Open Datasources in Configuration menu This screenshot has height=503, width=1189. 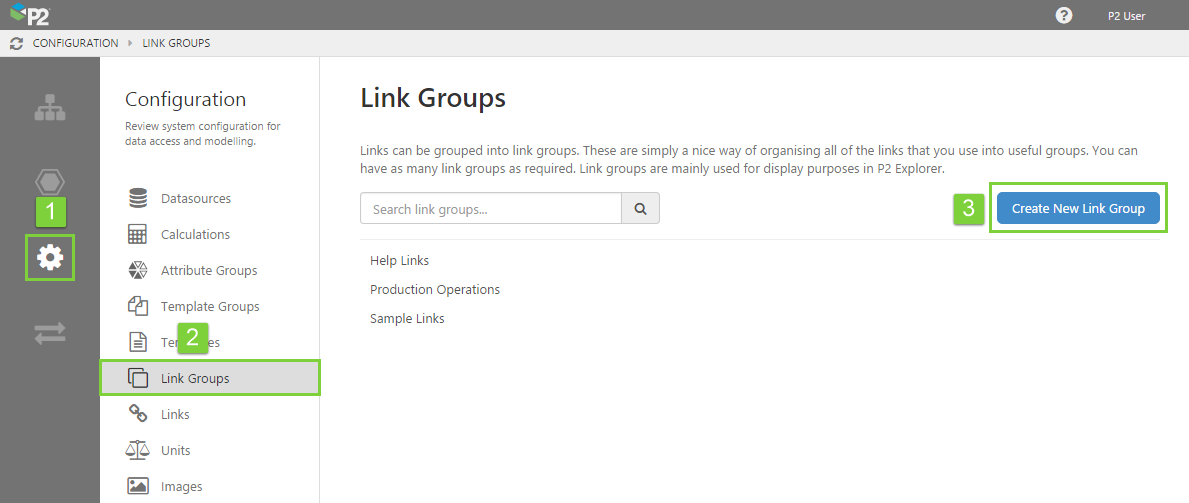[x=195, y=199]
